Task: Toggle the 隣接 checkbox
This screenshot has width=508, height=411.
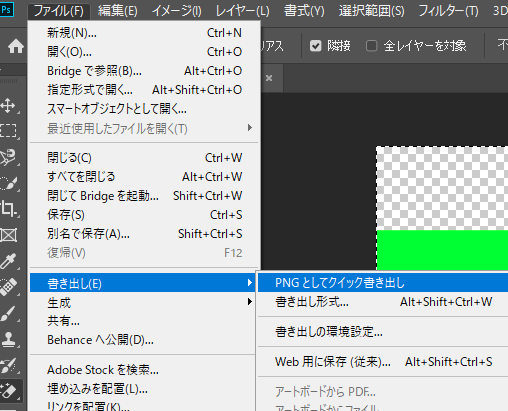Action: coord(315,46)
